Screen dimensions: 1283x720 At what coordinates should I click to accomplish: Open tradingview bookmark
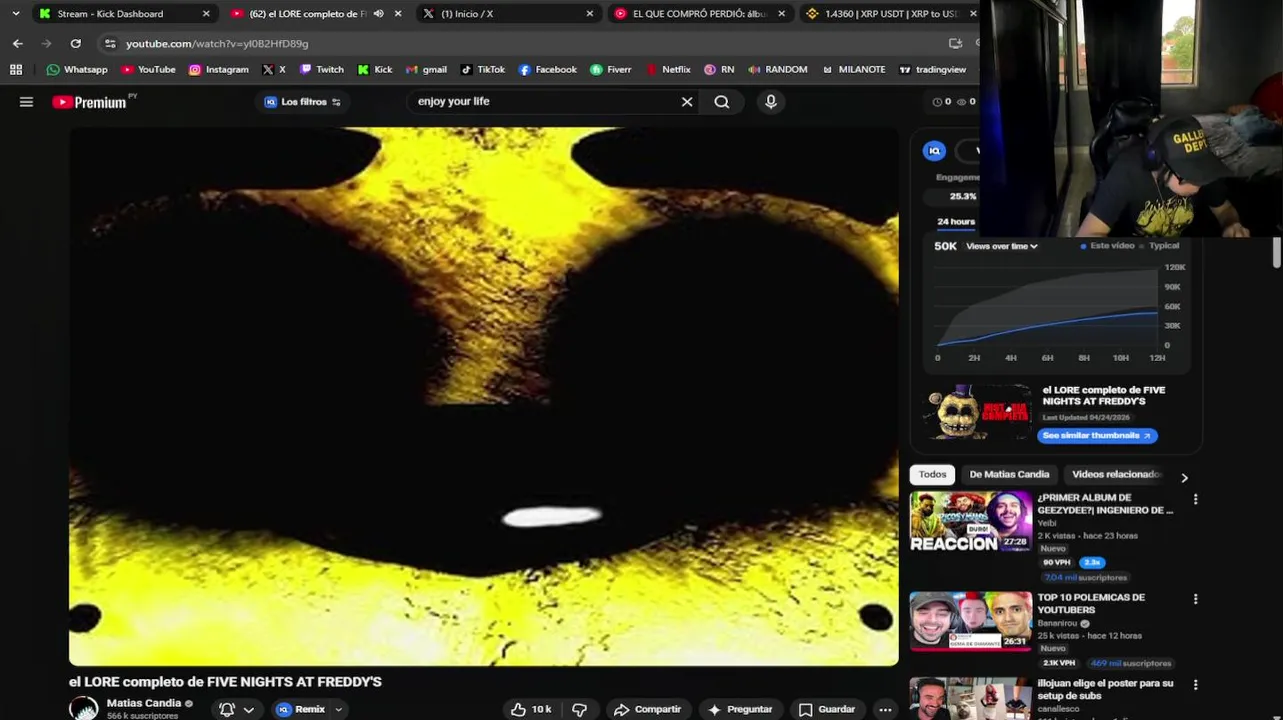tap(932, 69)
